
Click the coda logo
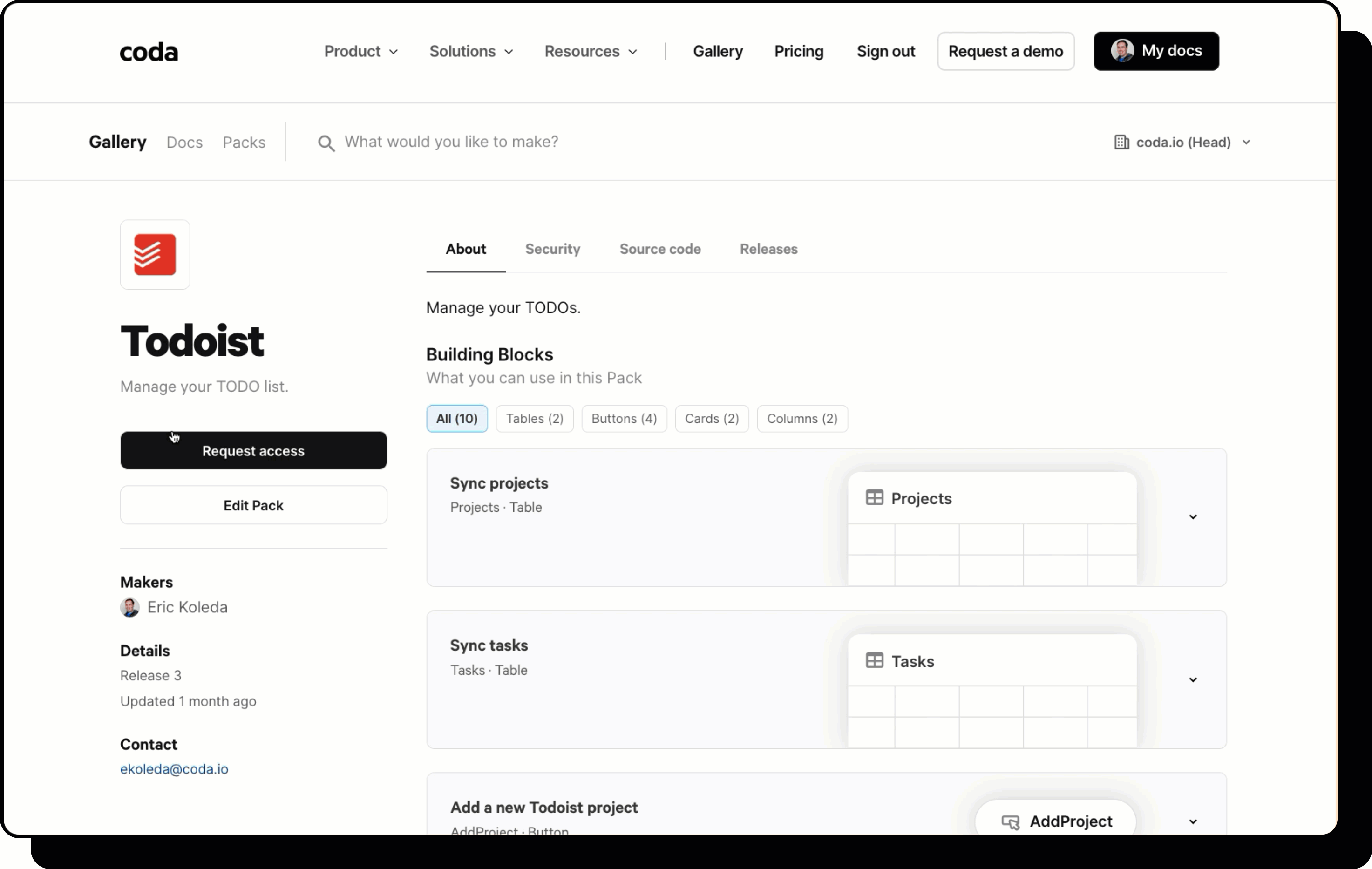coord(149,52)
